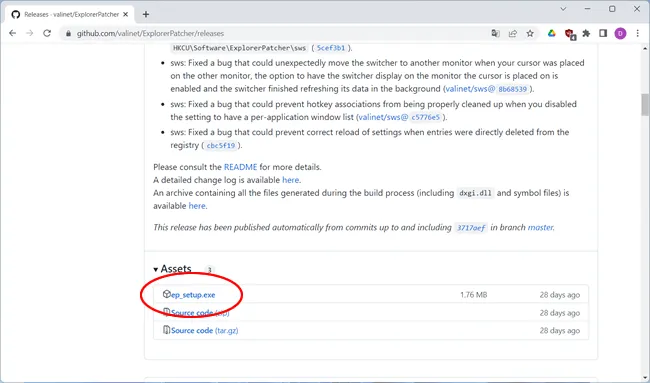Download Source code (tar.gz)
The height and width of the screenshot is (383, 650).
[x=205, y=330]
